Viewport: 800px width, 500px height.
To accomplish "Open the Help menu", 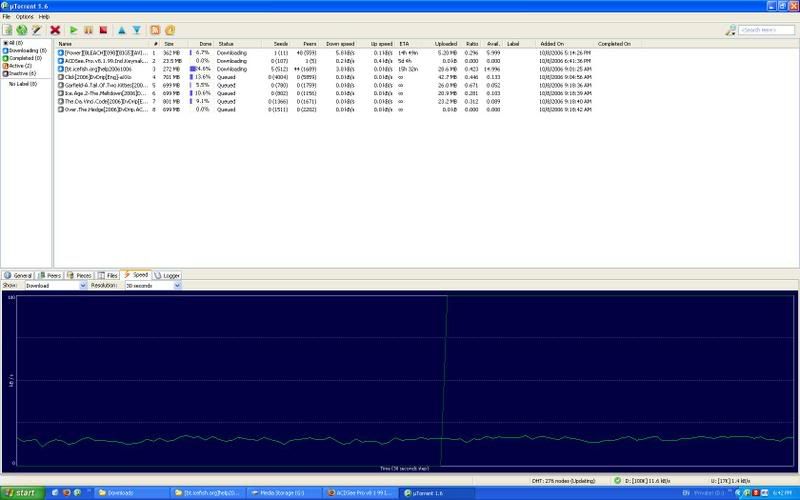I will pos(44,17).
